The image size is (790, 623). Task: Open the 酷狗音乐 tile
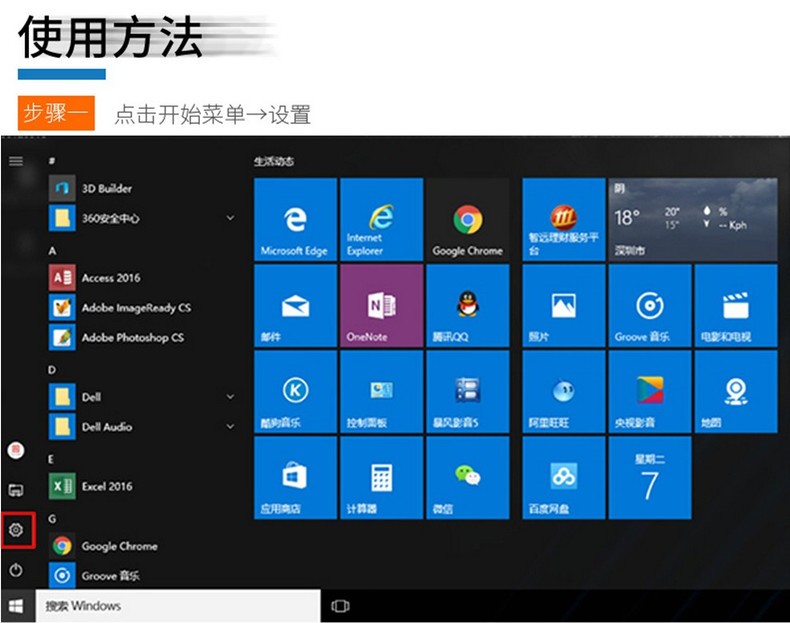295,392
